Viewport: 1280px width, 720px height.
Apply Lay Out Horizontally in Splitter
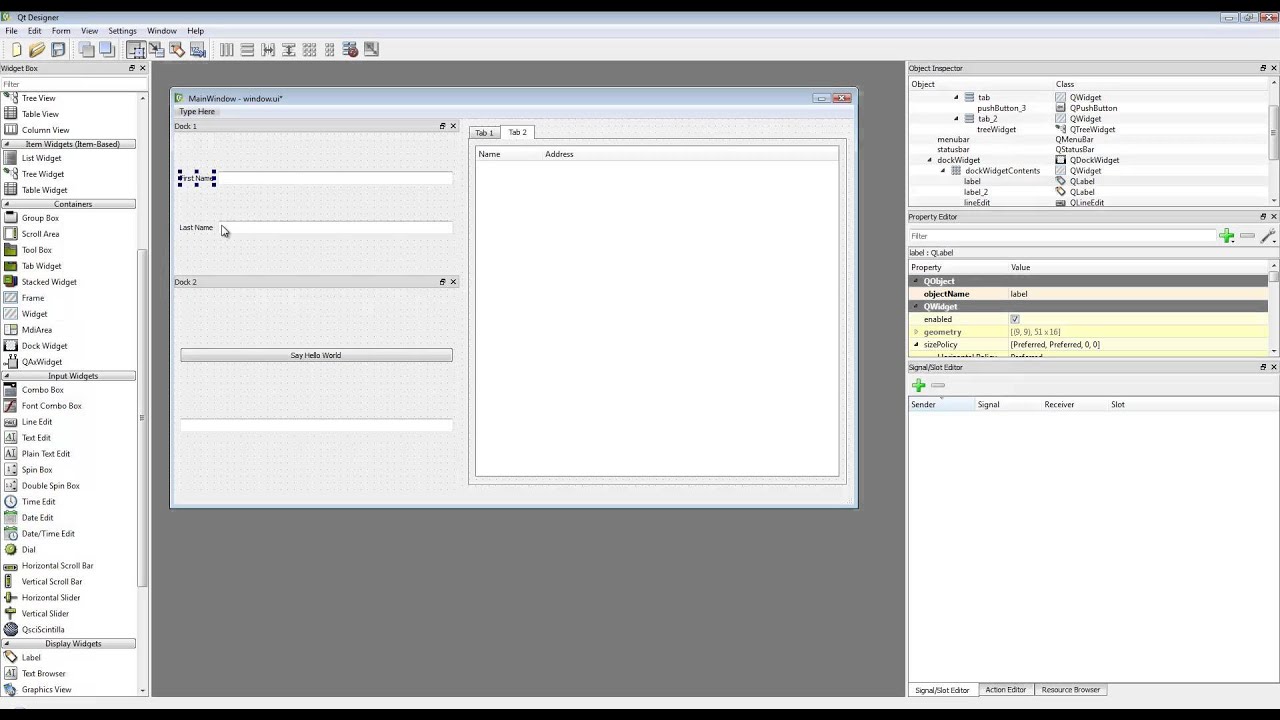pyautogui.click(x=268, y=49)
